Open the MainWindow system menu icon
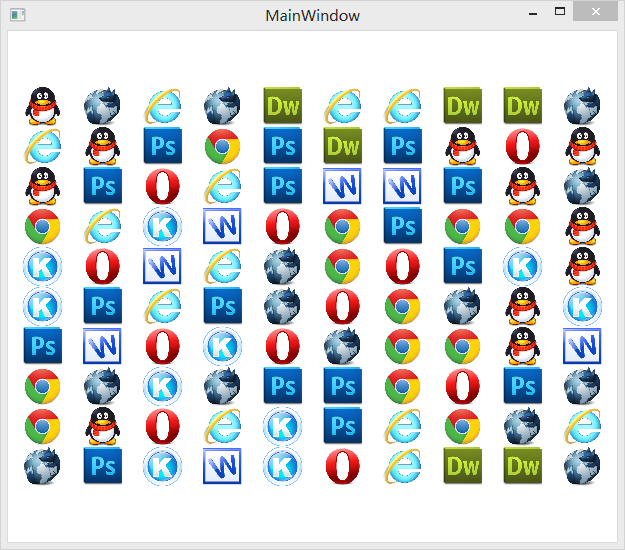Image resolution: width=625 pixels, height=550 pixels. pos(18,15)
